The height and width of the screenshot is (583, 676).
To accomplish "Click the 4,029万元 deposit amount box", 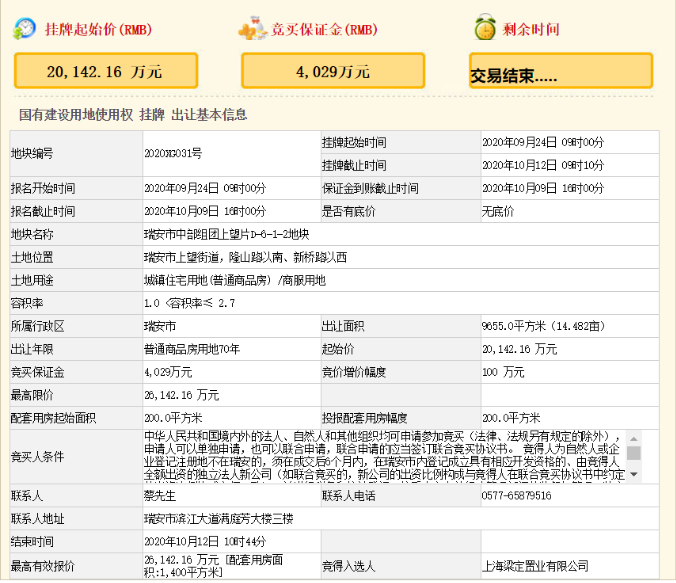I will (x=332, y=71).
